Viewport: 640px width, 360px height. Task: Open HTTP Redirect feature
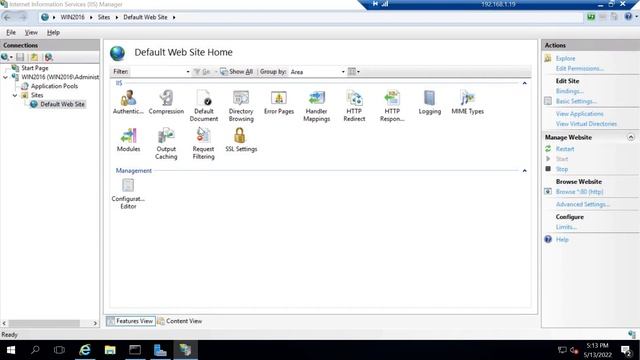tap(354, 106)
